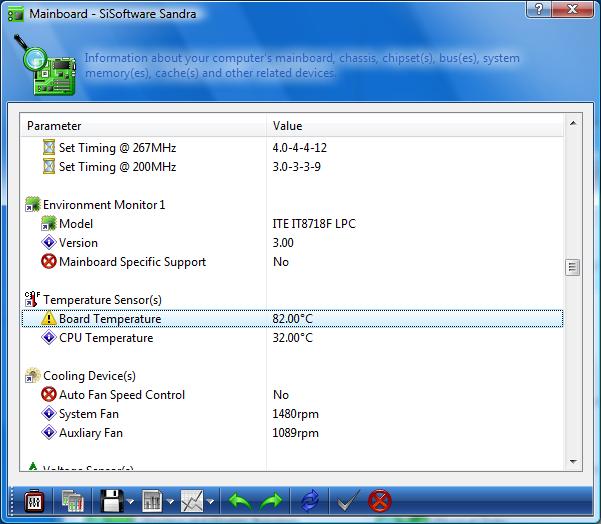Select Set Timing @ 200MHz row
The height and width of the screenshot is (524, 601).
pos(292,167)
